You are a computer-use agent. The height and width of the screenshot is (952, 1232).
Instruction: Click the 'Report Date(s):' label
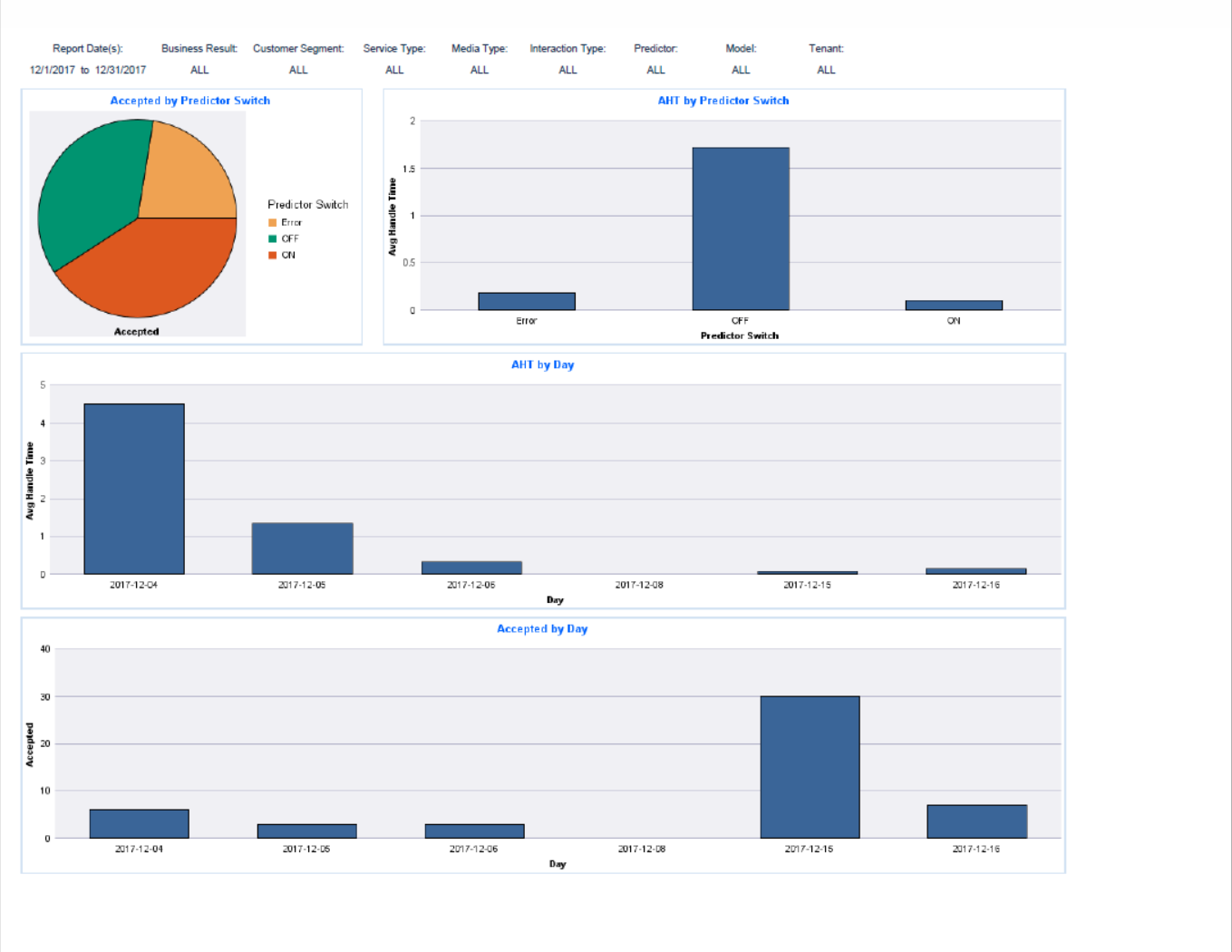coord(87,49)
